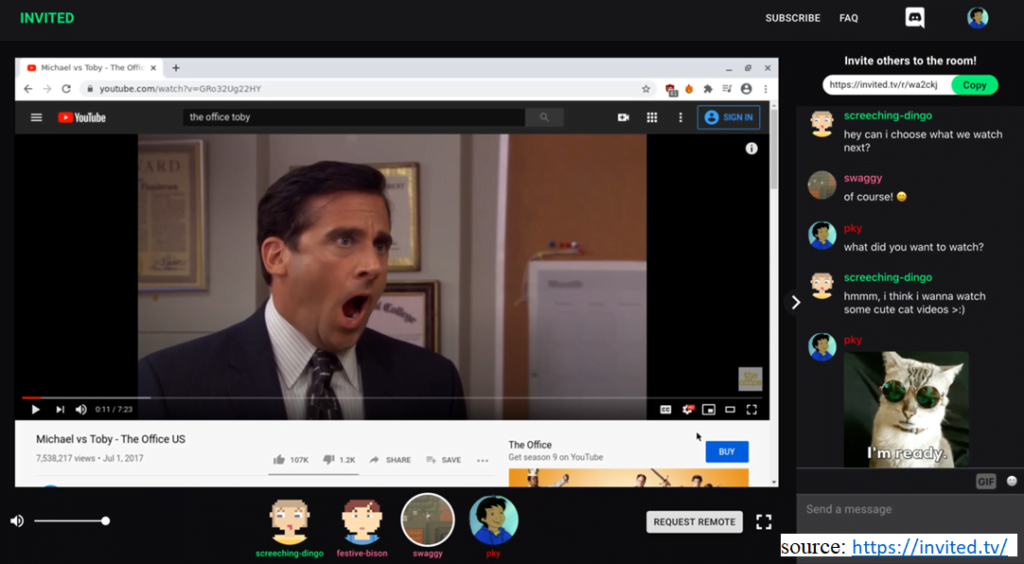Open the SUBSCRIBE page
This screenshot has height=564, width=1024.
pyautogui.click(x=793, y=18)
